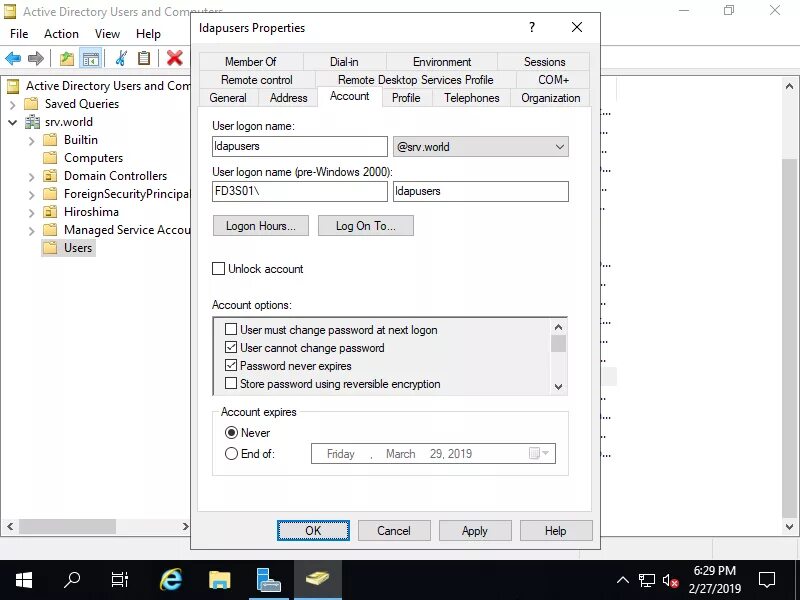Expand the Builtin tree node

click(x=32, y=141)
